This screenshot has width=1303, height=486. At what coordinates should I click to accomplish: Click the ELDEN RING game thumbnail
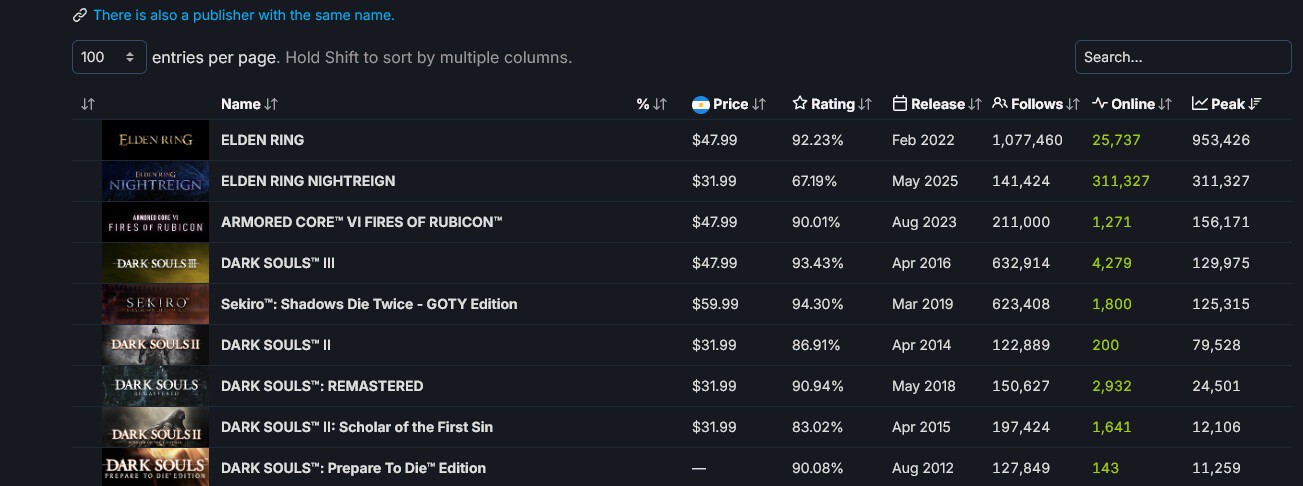click(x=155, y=140)
